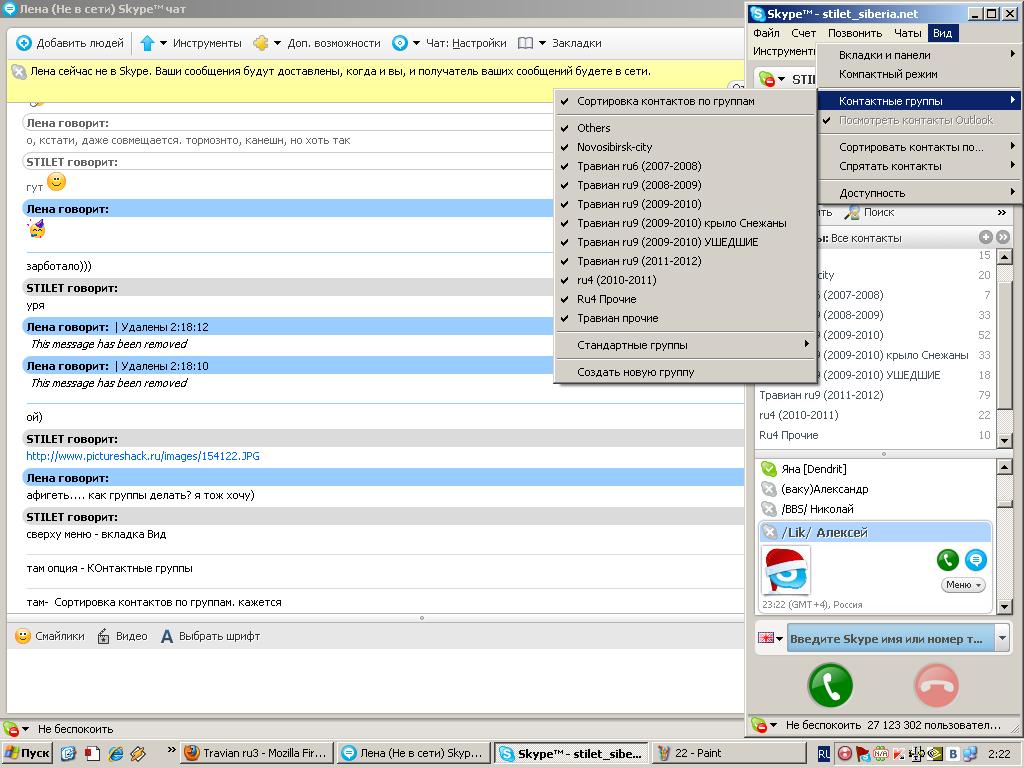Click the contact list scrollbar up arrow
This screenshot has height=768, width=1024.
click(x=1004, y=466)
